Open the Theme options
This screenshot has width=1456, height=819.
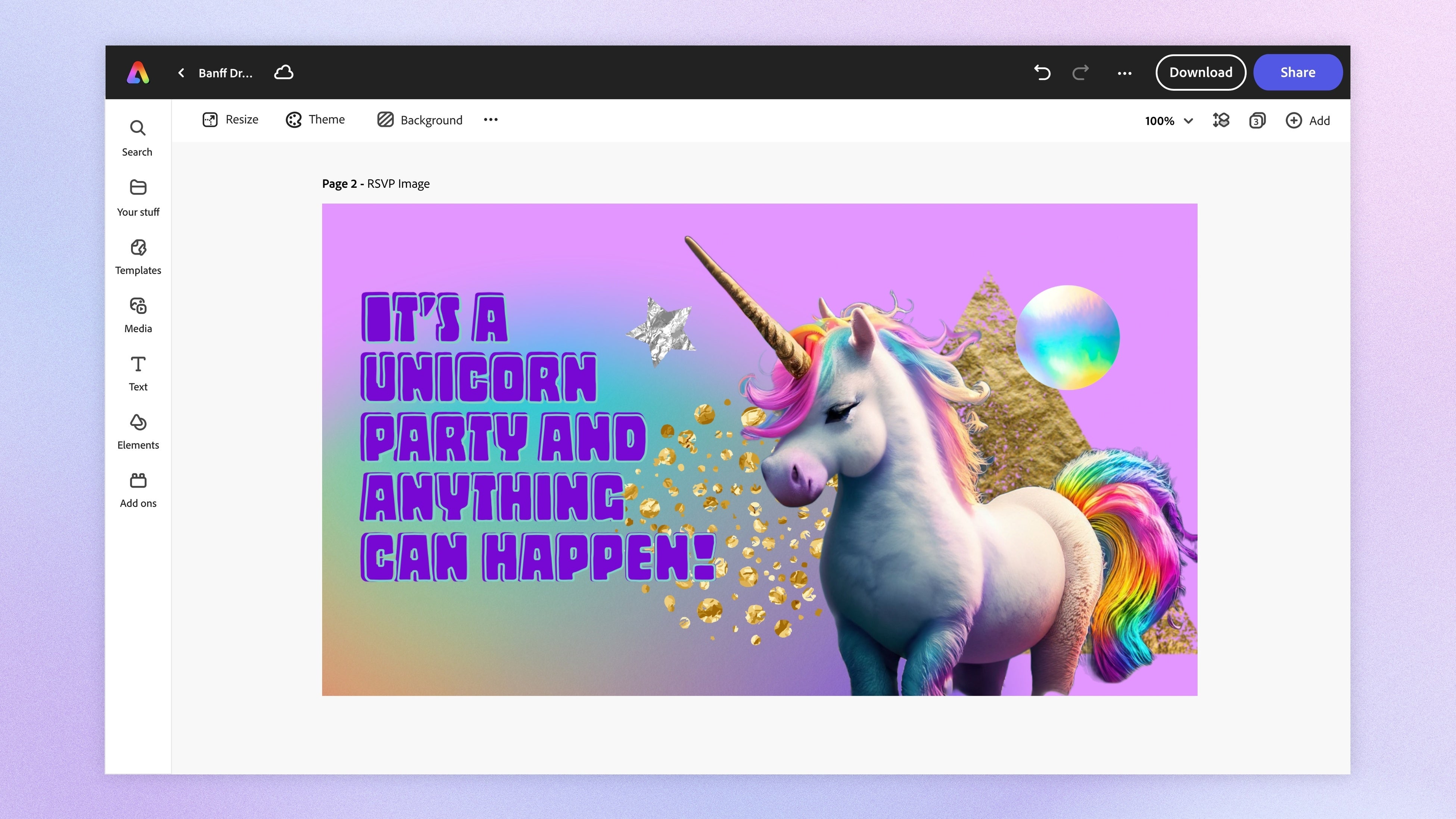pyautogui.click(x=315, y=119)
